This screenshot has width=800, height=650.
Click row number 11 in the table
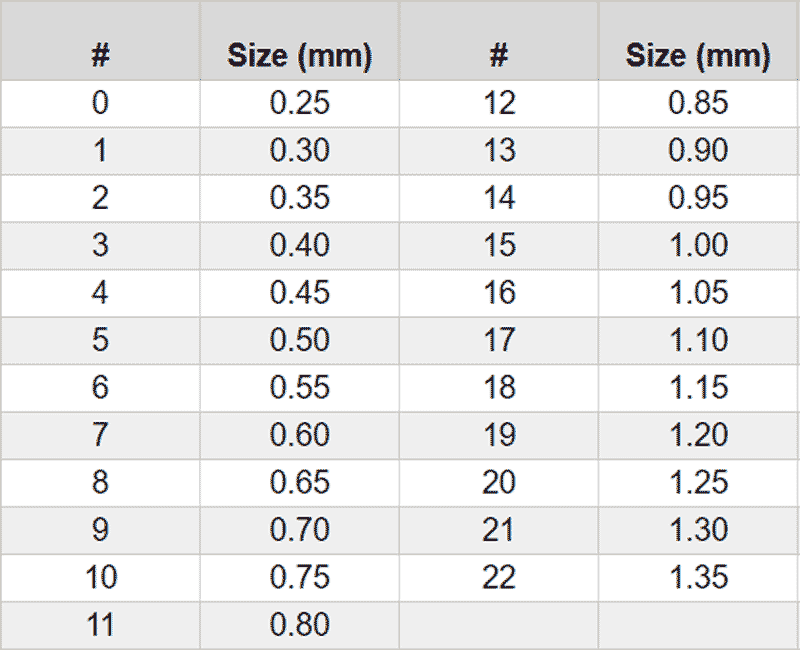point(100,625)
